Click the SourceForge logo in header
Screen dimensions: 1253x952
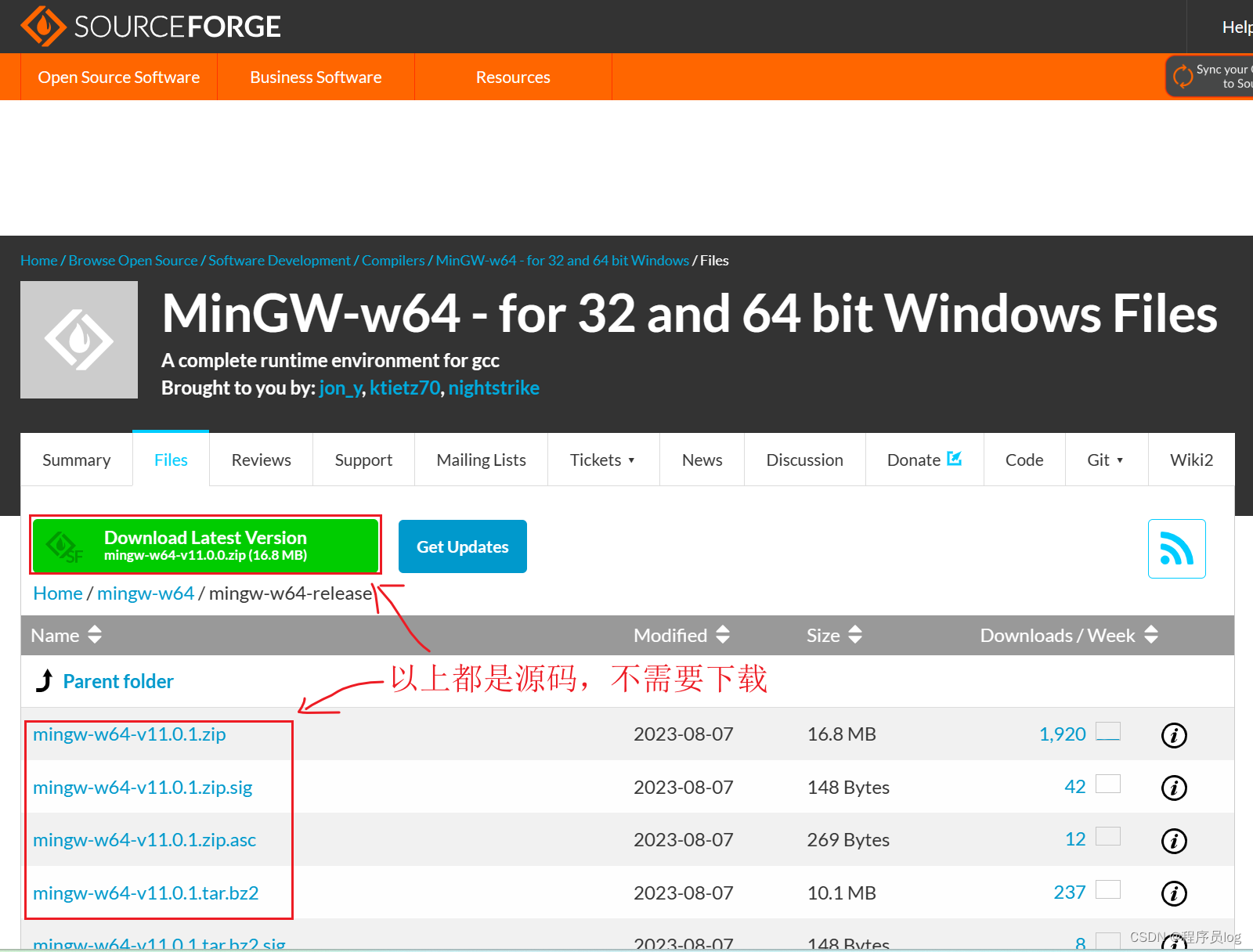(x=150, y=27)
